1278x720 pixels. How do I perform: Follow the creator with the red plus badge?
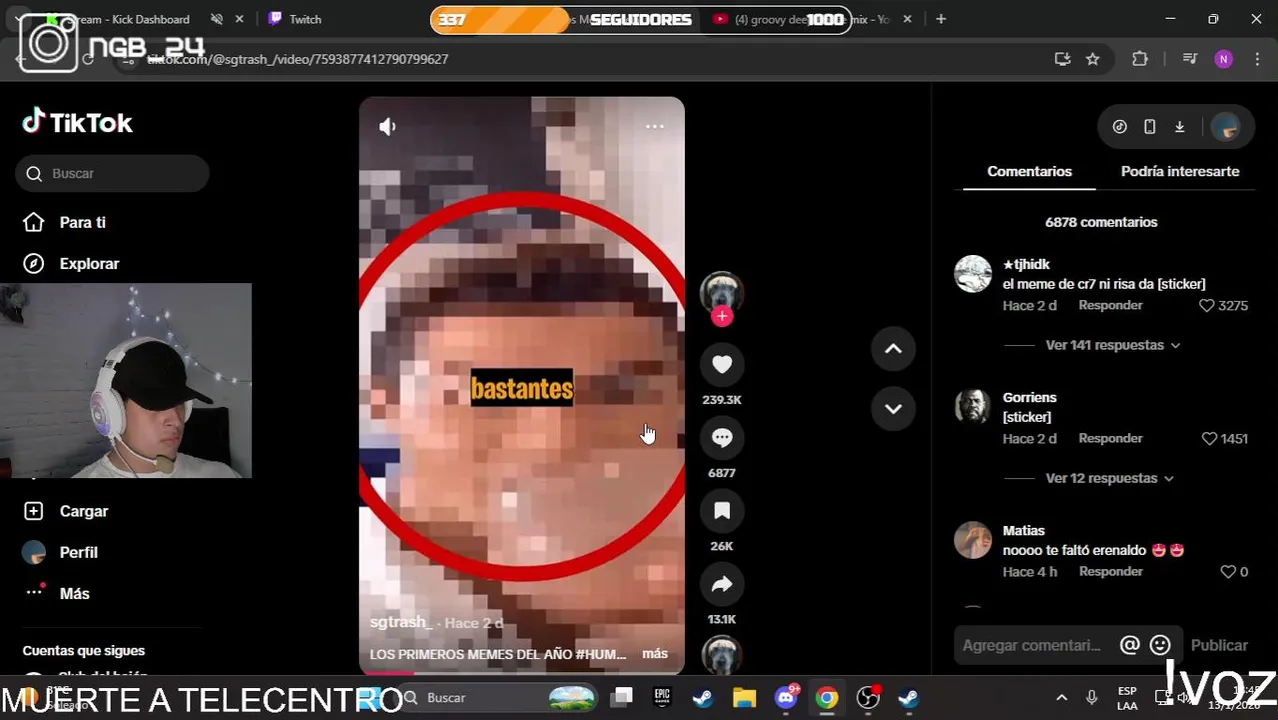tap(722, 317)
